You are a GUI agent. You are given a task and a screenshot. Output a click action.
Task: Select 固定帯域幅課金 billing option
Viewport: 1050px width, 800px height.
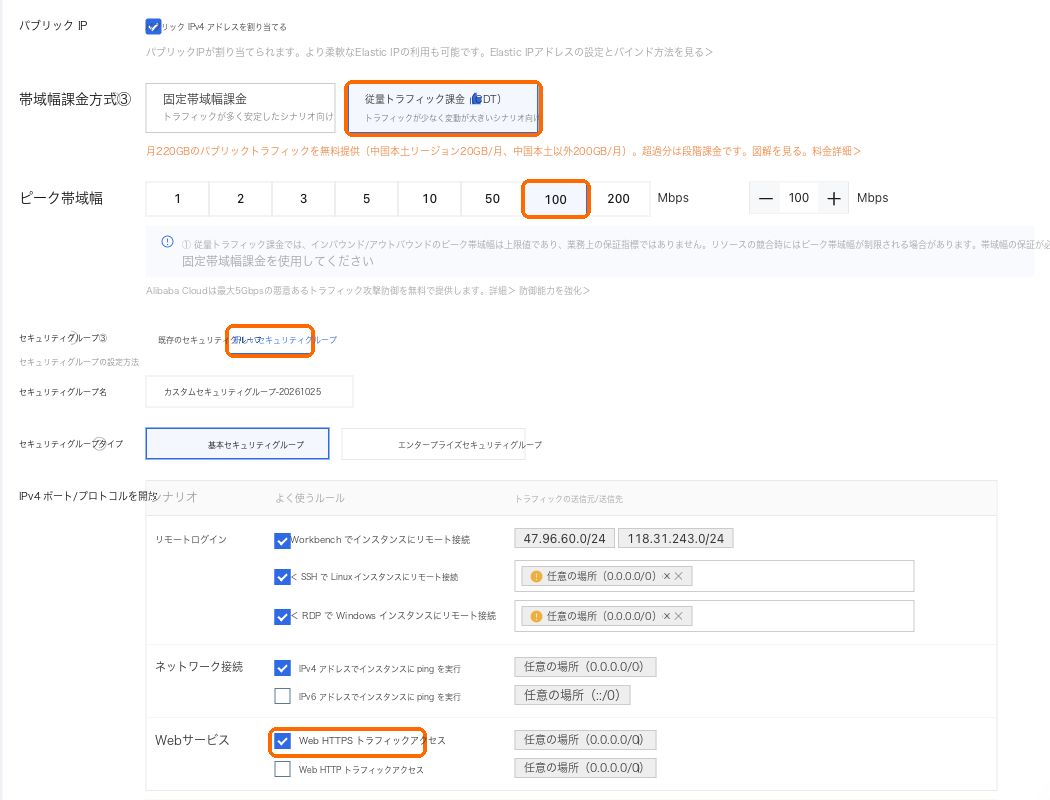240,108
